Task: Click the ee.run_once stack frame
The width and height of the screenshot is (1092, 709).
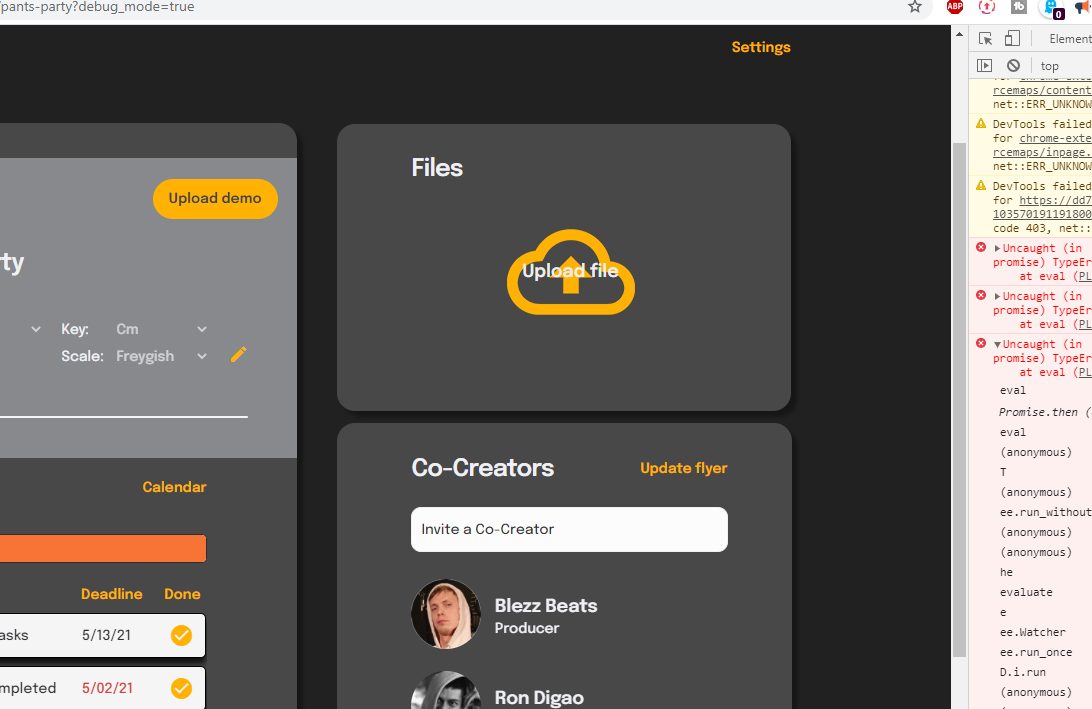Action: click(1036, 653)
